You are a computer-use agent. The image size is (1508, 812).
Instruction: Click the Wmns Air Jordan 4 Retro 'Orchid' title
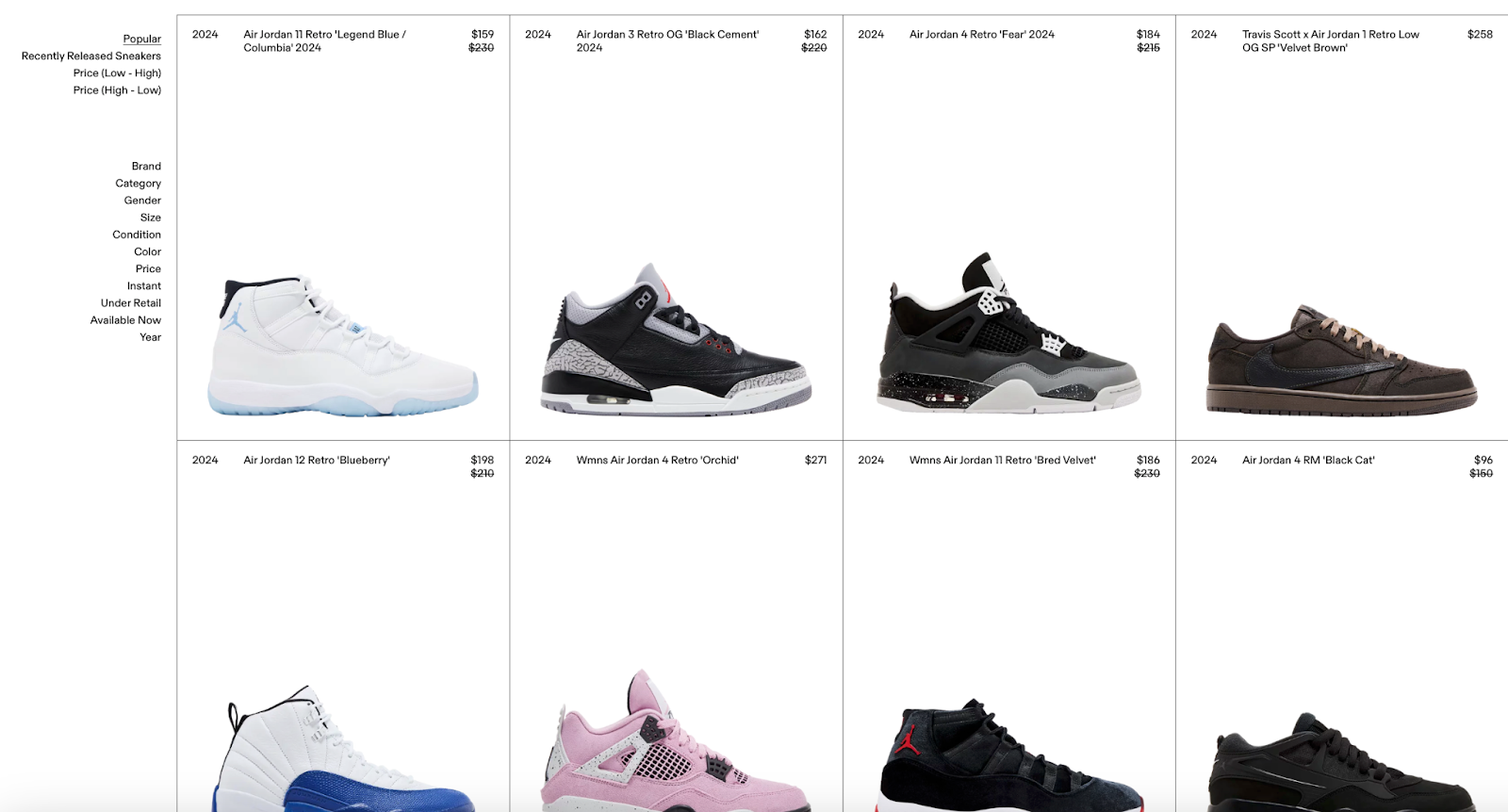tap(657, 460)
